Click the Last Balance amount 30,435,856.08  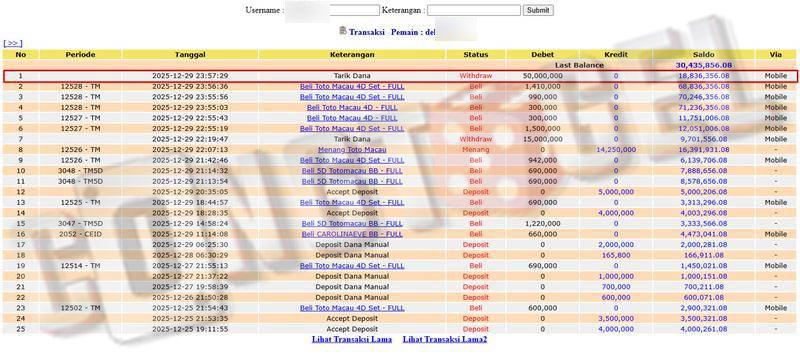click(x=704, y=65)
